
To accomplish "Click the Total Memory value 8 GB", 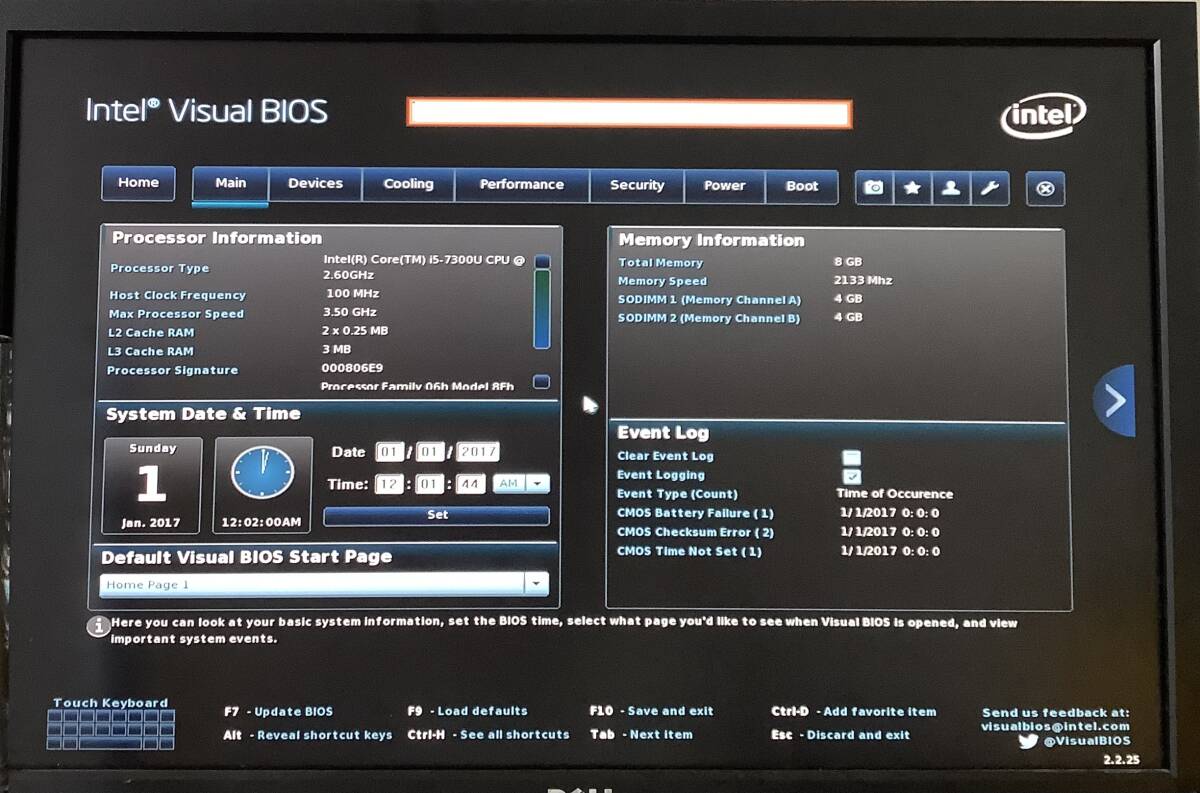I will tap(848, 262).
